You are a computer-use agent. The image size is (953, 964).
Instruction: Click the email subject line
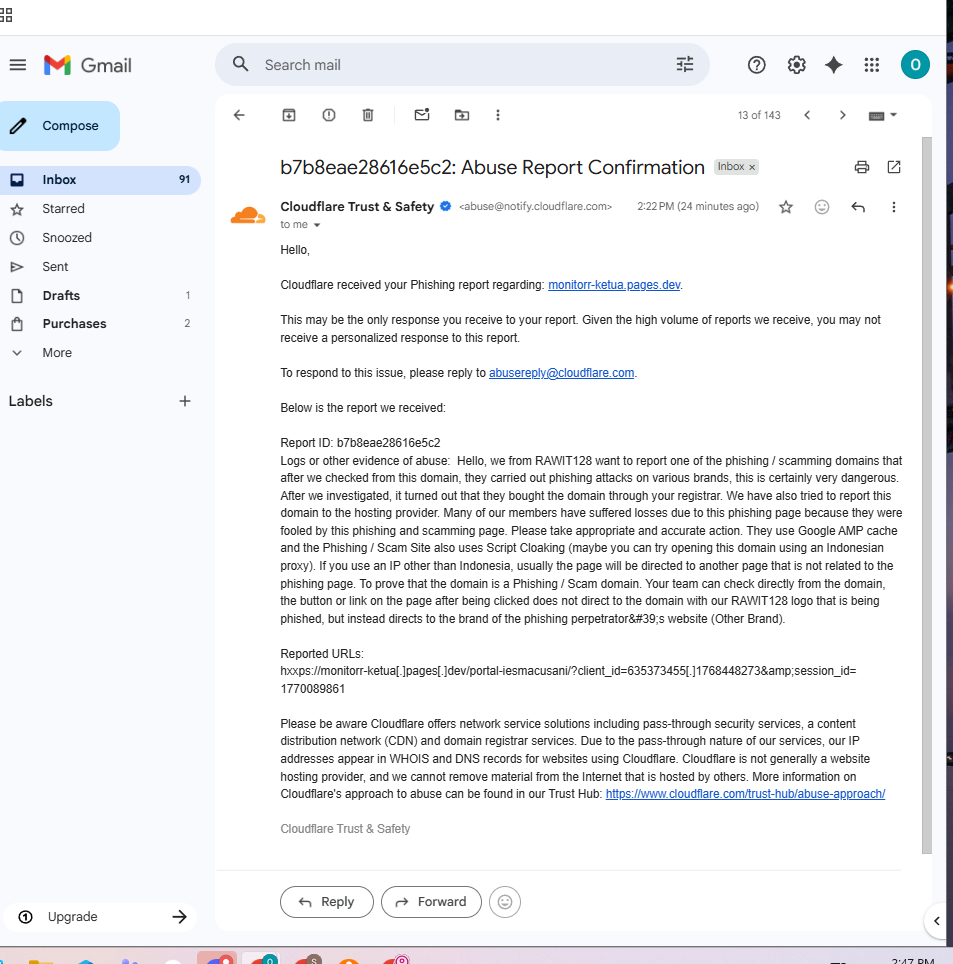492,167
